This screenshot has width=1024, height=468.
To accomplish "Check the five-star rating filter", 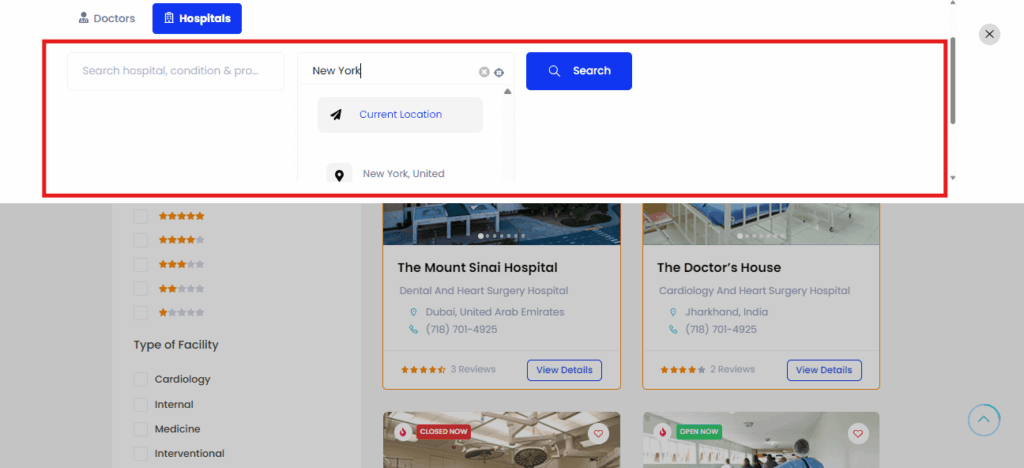I will [x=140, y=216].
